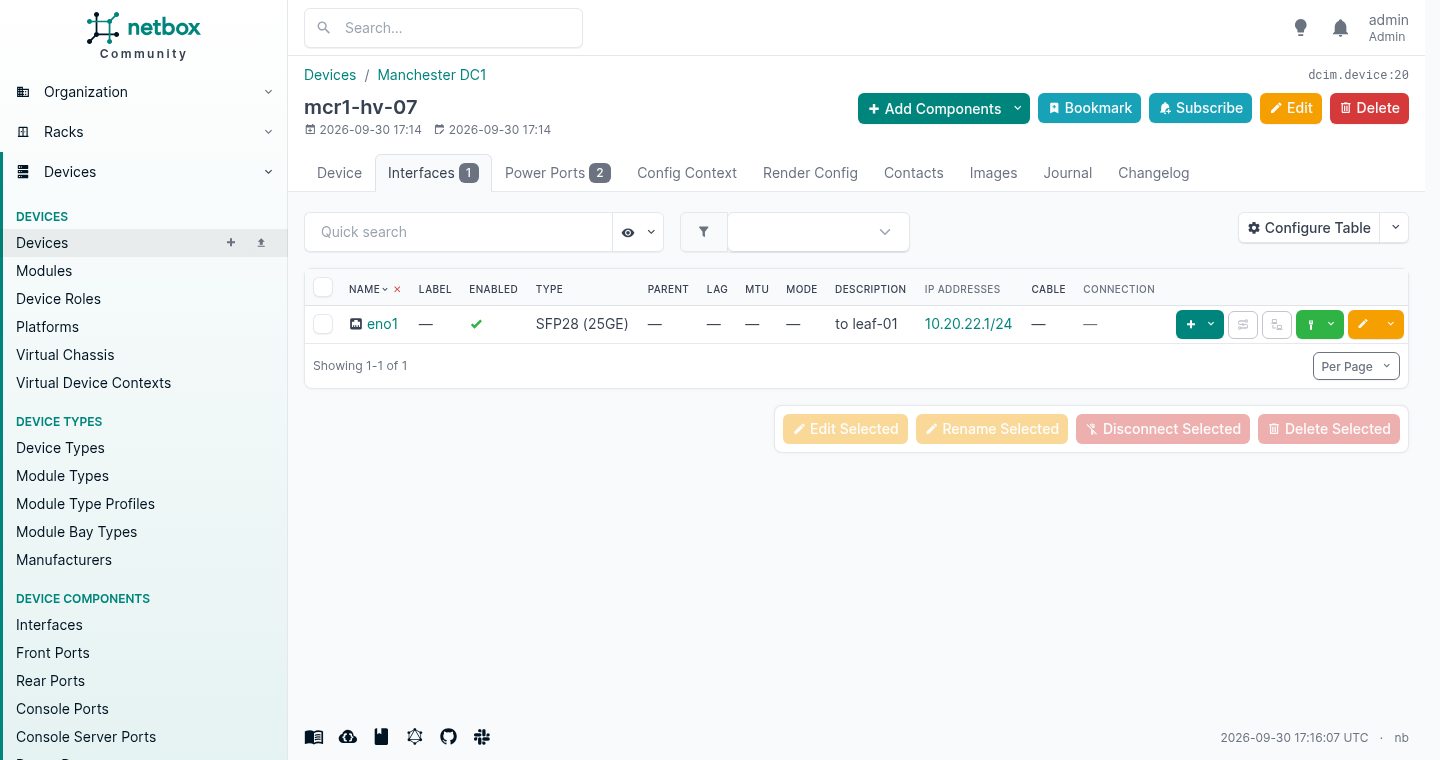Screen dimensions: 1440x760
Task: Click the Subscribe button
Action: point(1200,108)
